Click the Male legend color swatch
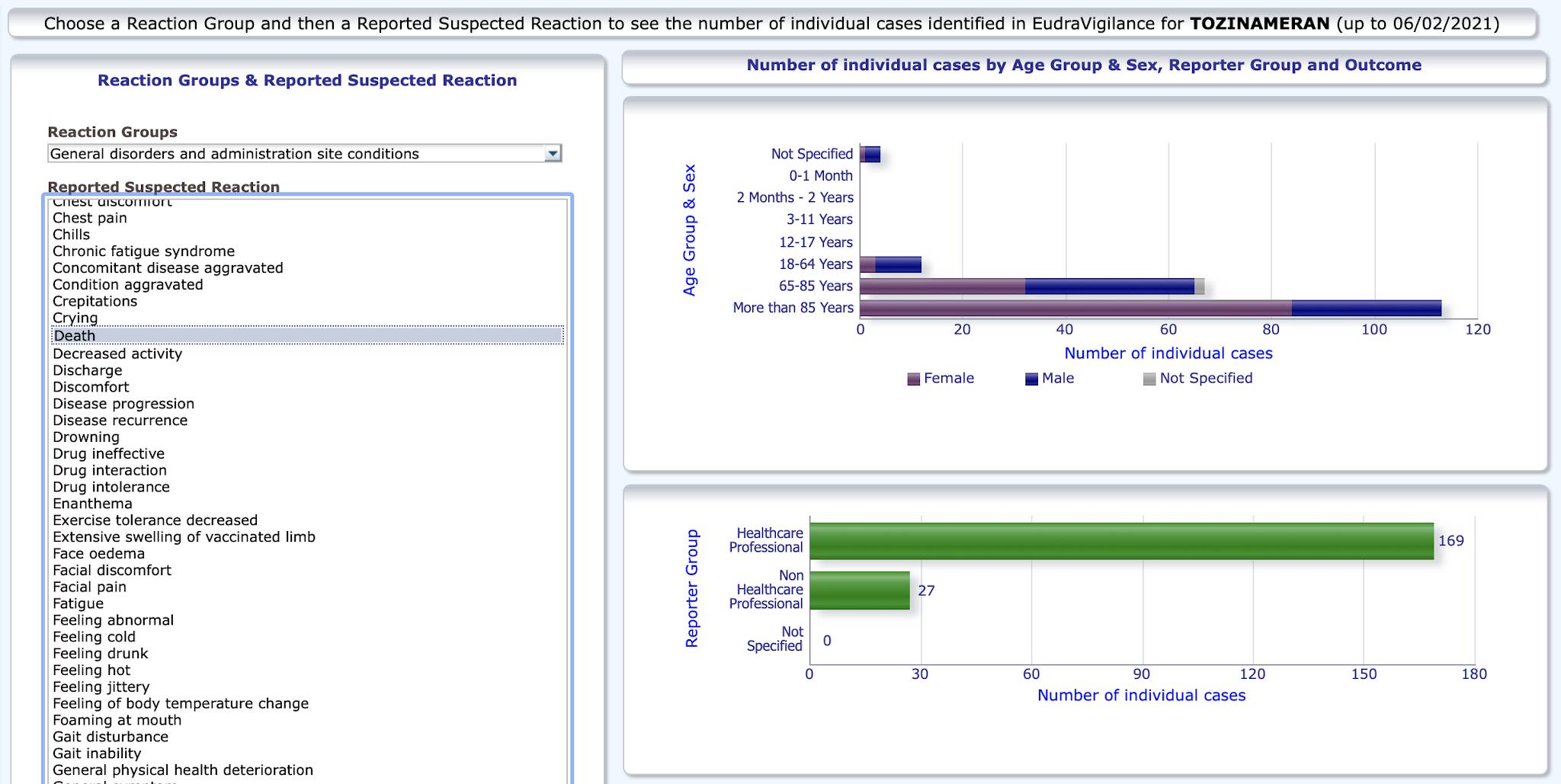The image size is (1561, 784). click(x=1031, y=379)
